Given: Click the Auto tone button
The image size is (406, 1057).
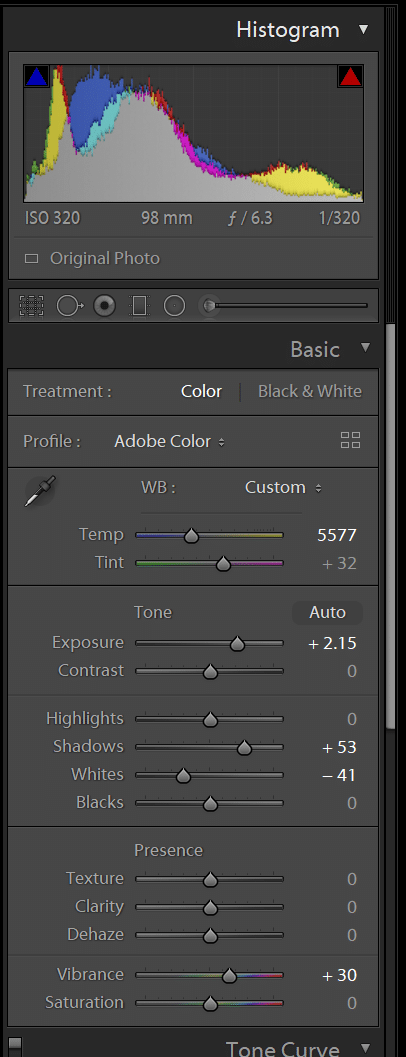Looking at the screenshot, I should pyautogui.click(x=327, y=613).
